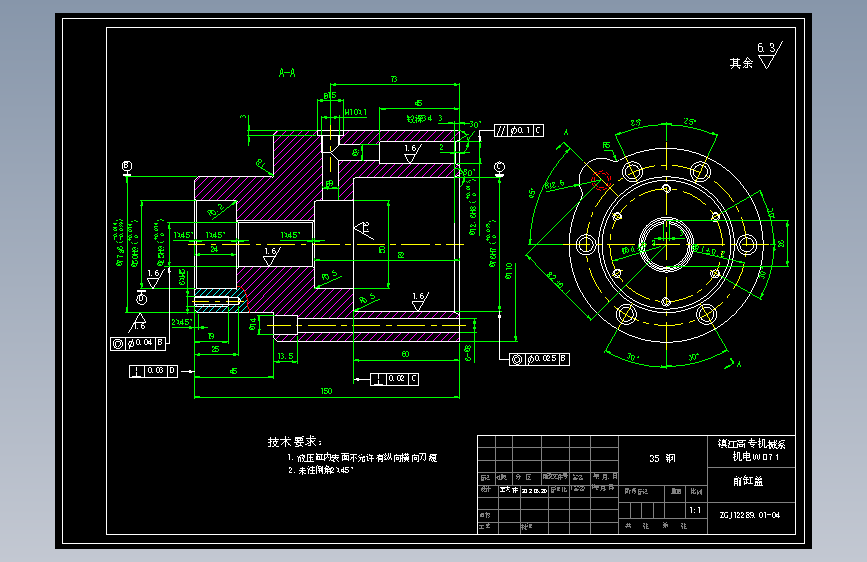Image resolution: width=867 pixels, height=562 pixels.
Task: Click the 24 dimension text
Action: coord(214,249)
